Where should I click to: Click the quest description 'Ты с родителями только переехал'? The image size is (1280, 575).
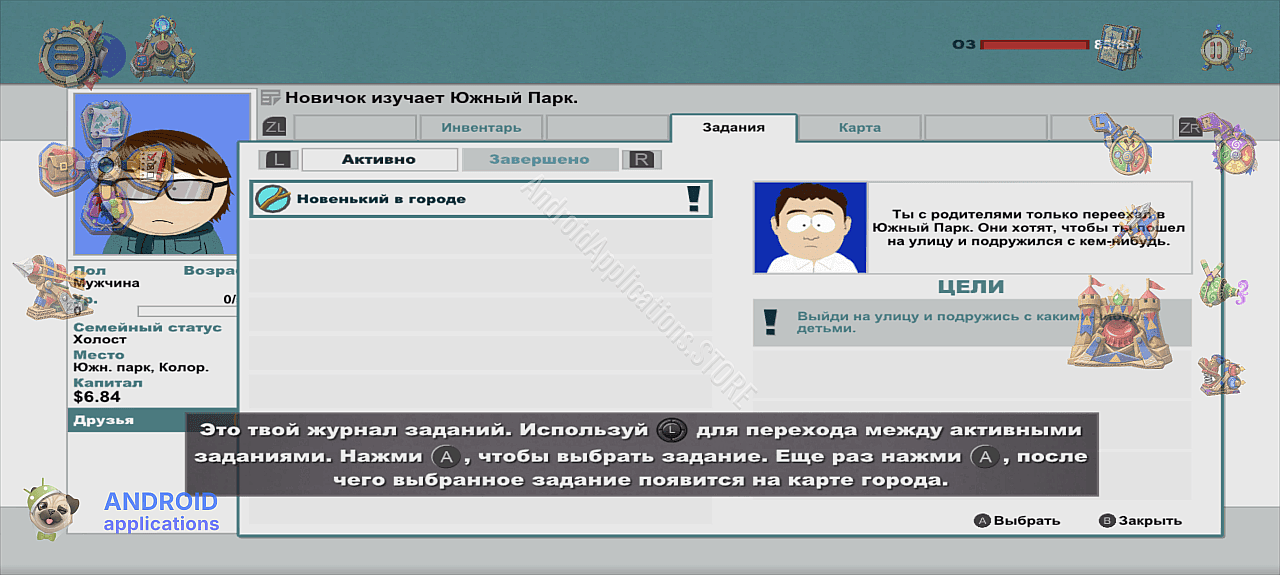1028,228
